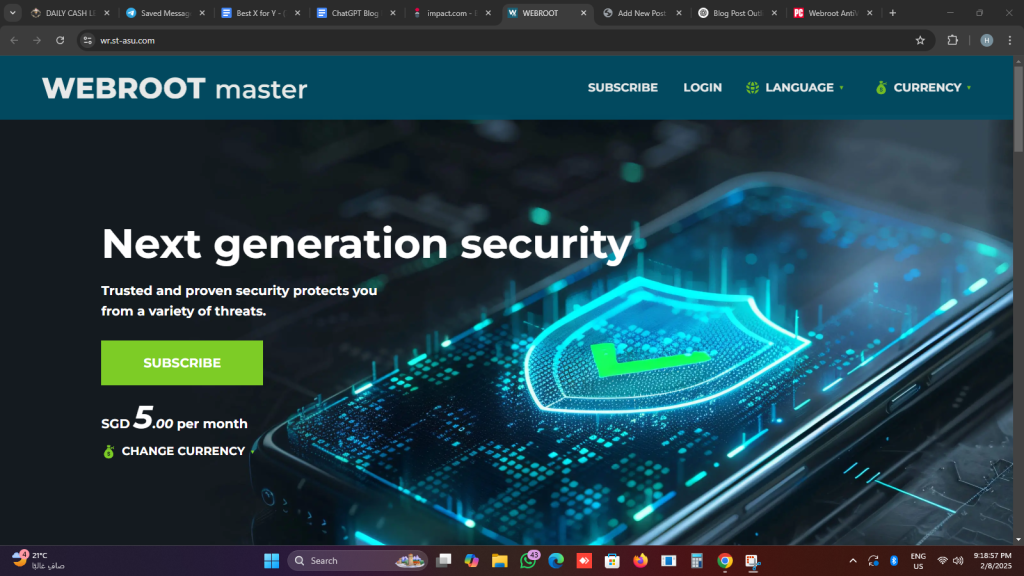The image size is (1024, 576).
Task: Reload the current page
Action: pos(60,40)
